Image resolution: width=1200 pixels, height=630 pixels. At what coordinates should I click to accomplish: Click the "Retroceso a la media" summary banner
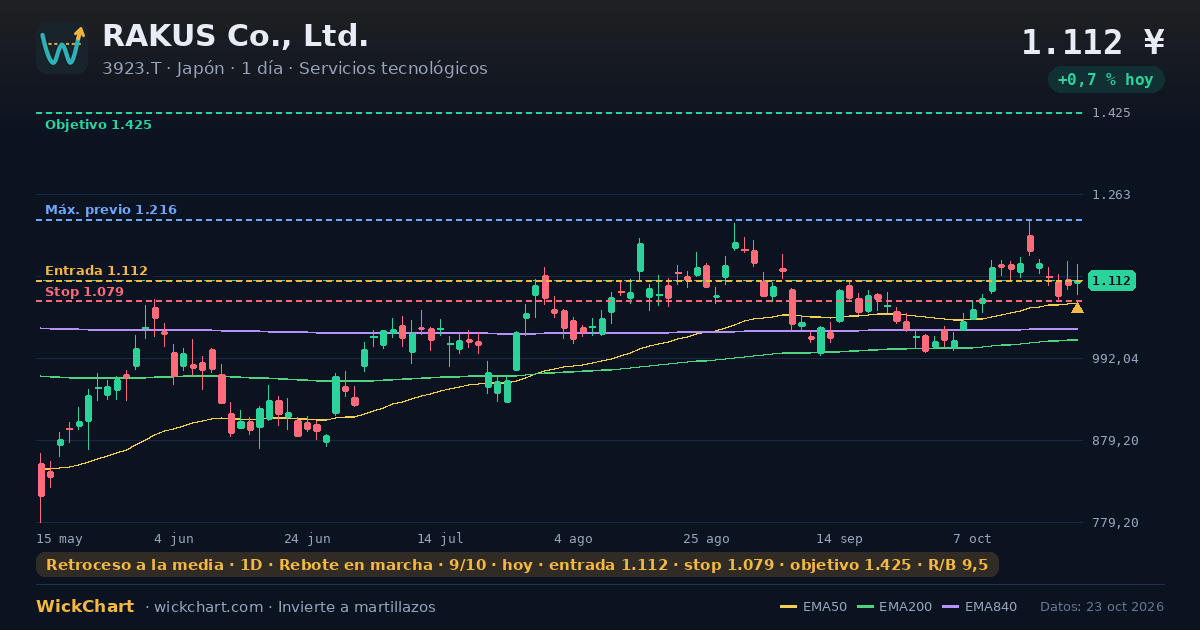(x=517, y=565)
